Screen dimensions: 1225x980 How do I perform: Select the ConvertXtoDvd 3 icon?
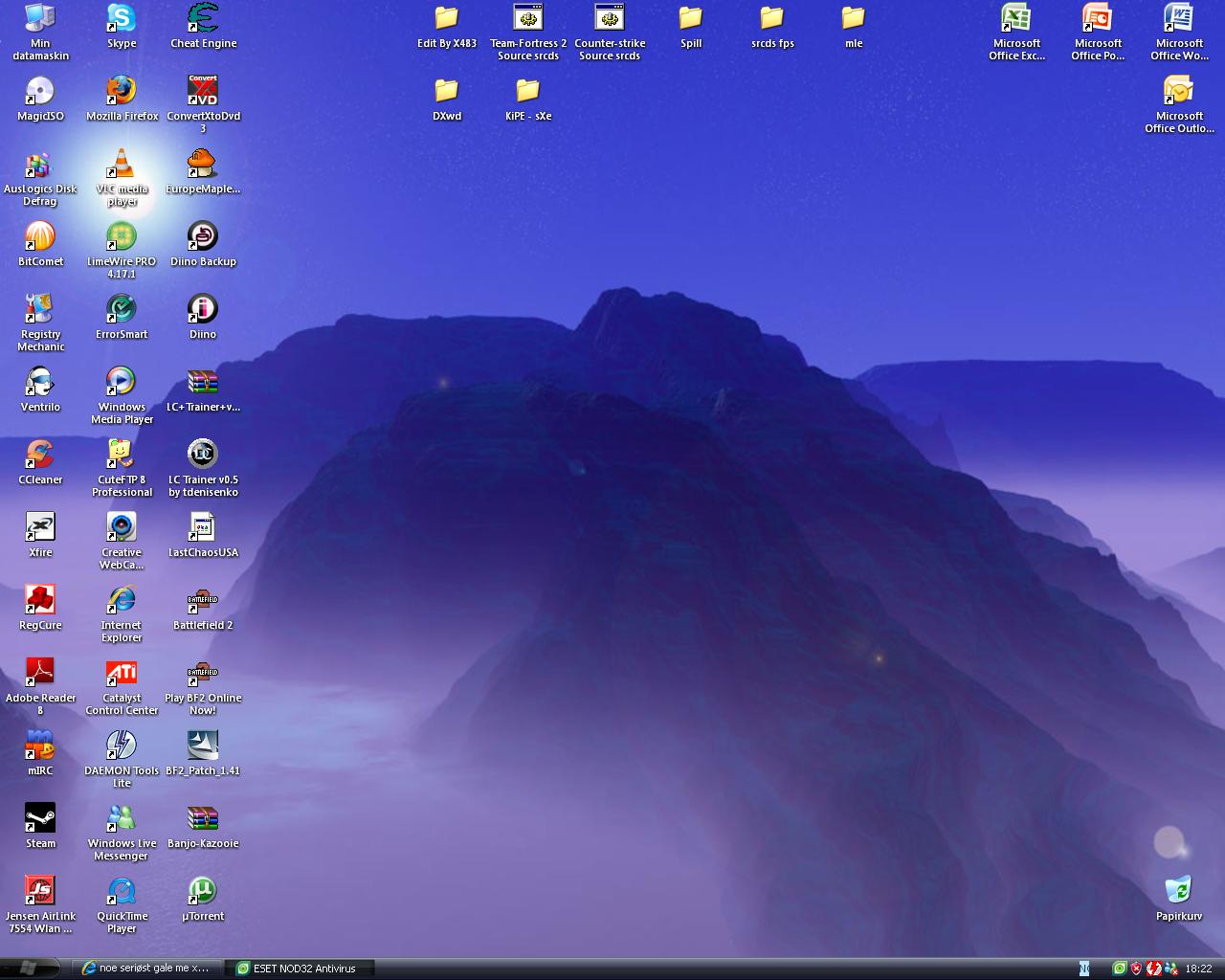pyautogui.click(x=203, y=104)
